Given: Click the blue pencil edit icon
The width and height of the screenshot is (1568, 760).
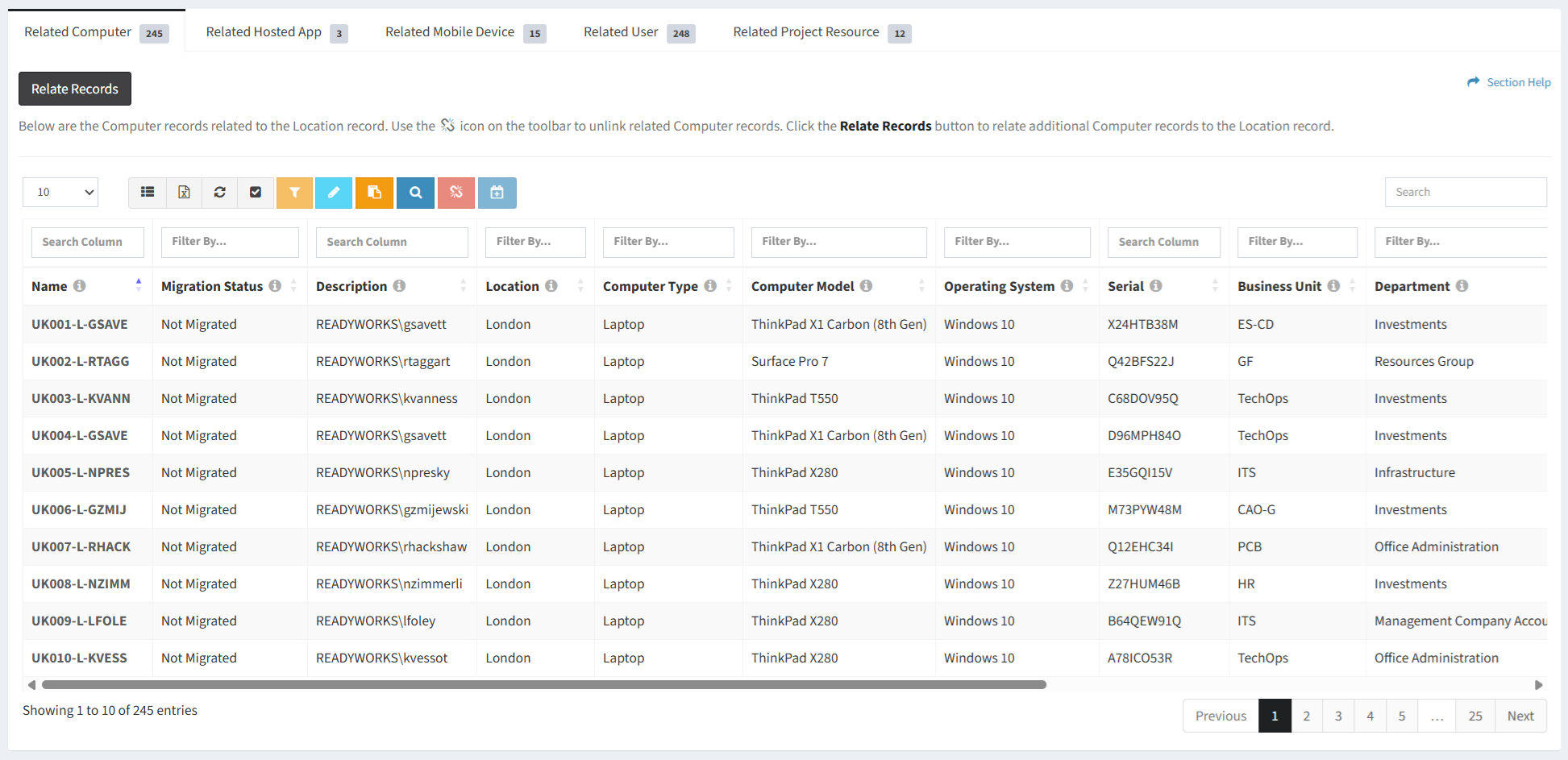Looking at the screenshot, I should coord(334,193).
